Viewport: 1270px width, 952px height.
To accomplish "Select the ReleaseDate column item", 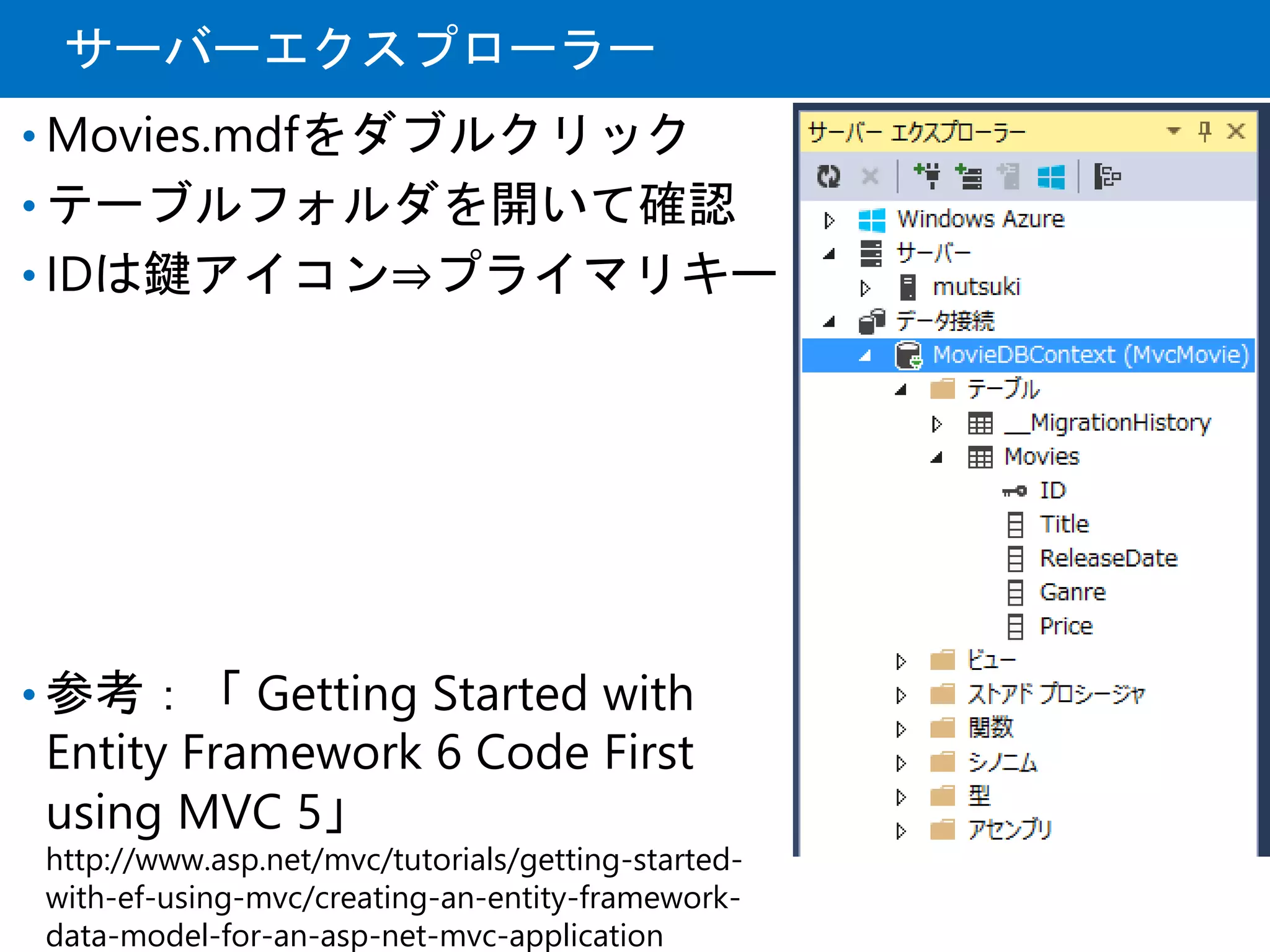I will [1108, 558].
